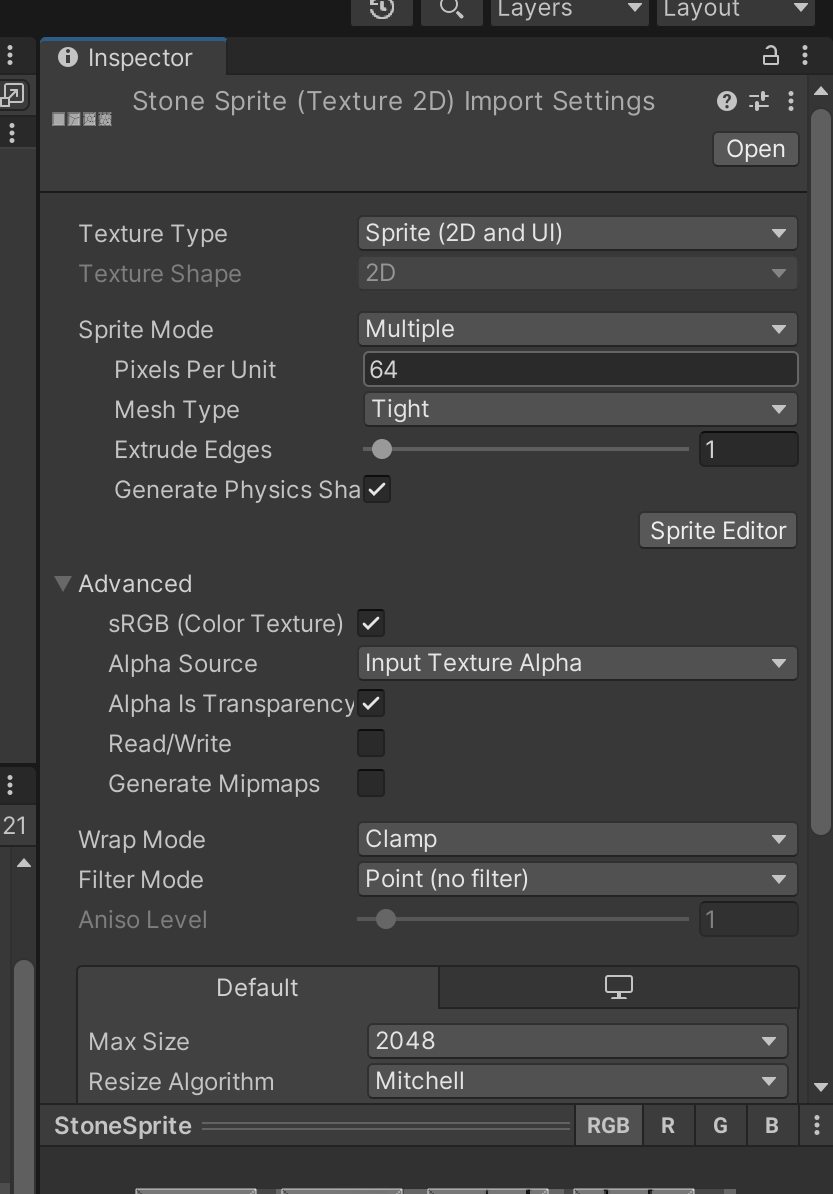
Task: Click the Pixels Per Unit label
Action: (195, 369)
